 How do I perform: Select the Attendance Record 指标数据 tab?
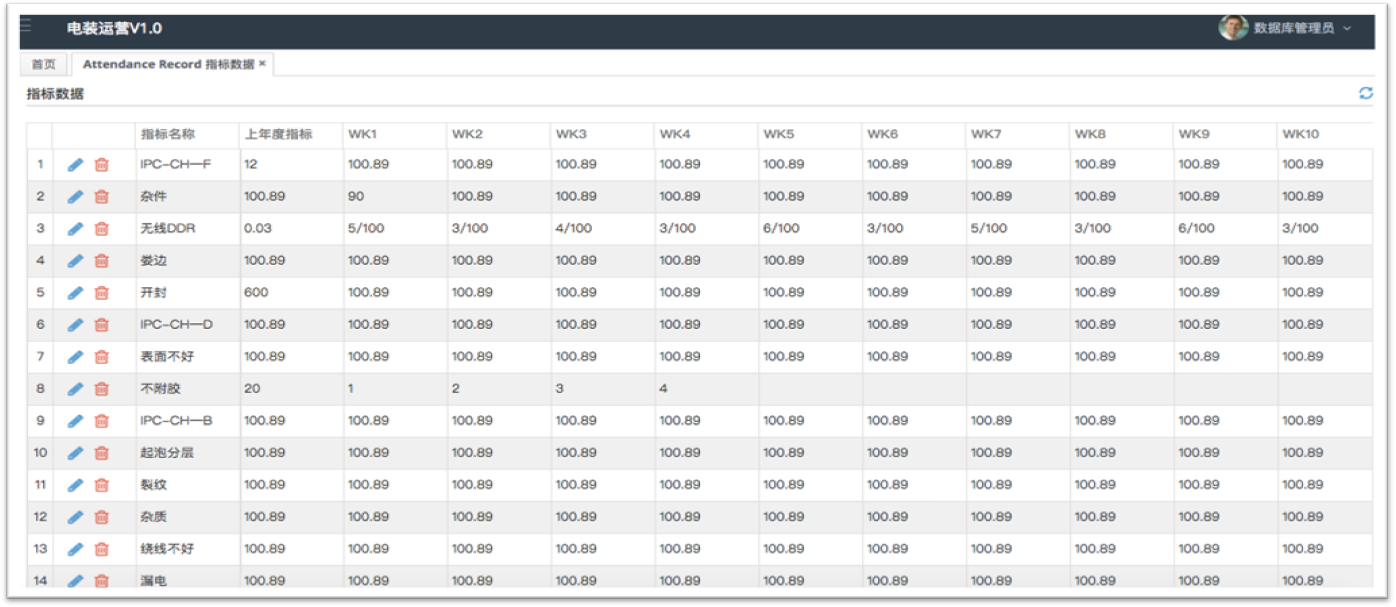(x=167, y=64)
